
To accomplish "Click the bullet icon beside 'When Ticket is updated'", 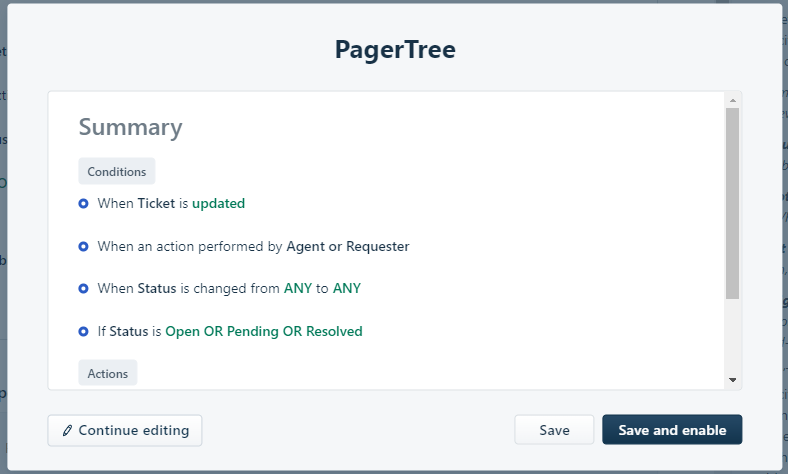I will point(84,203).
